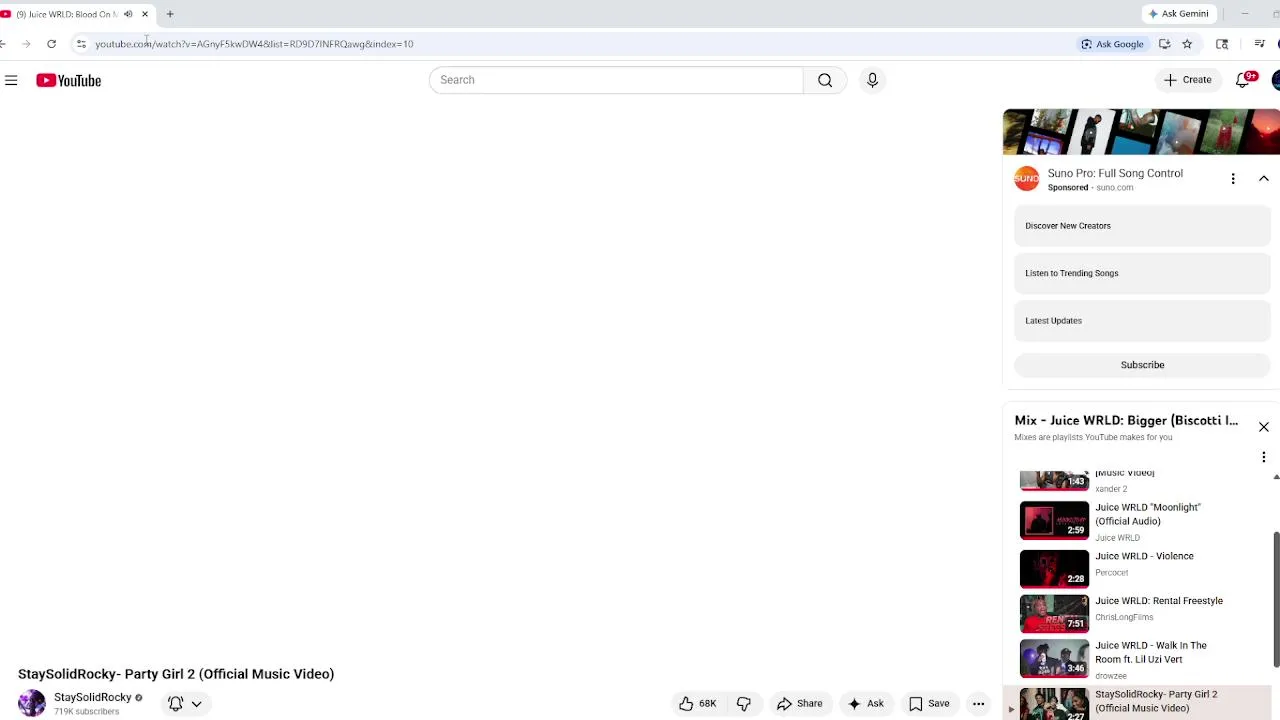The image size is (1280, 720).
Task: Click the URL in address bar
Action: click(254, 44)
